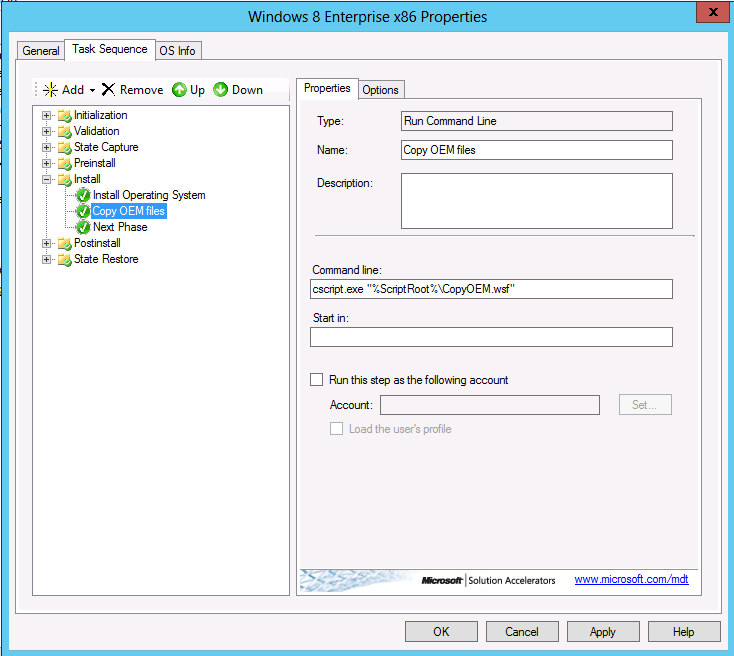Click inside the Description text box
734x656 pixels.
coord(536,201)
